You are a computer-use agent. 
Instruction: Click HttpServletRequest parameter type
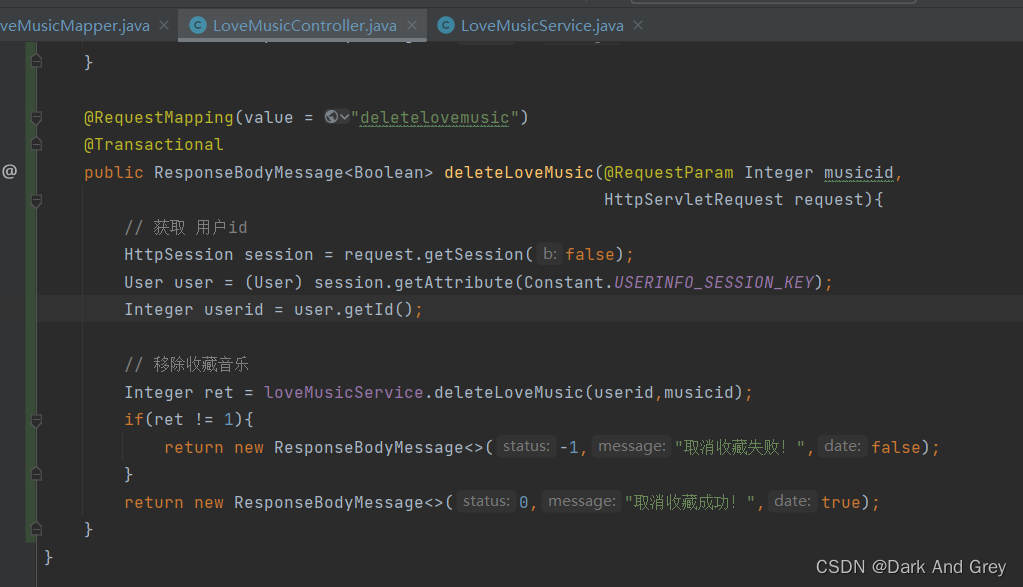[x=694, y=200]
